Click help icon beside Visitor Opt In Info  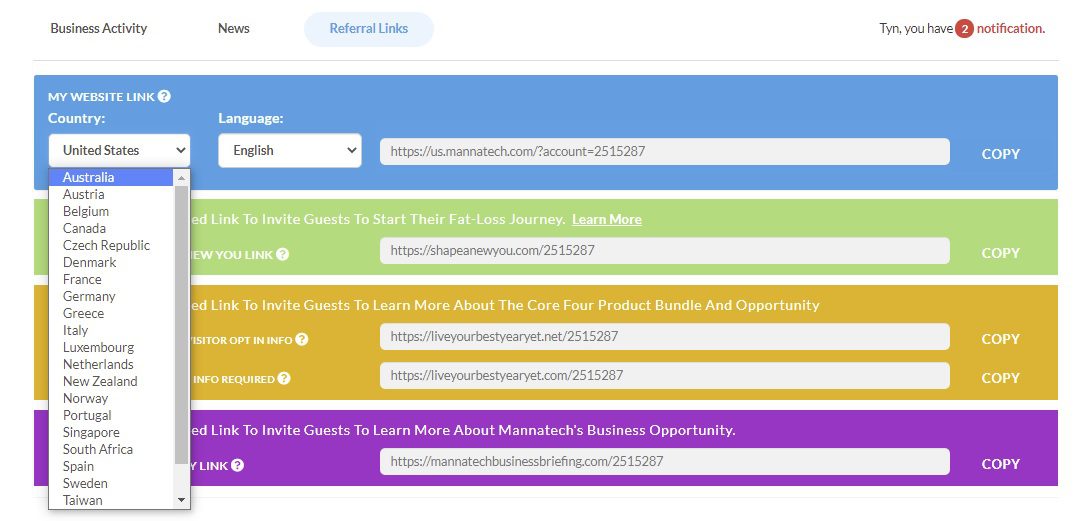pyautogui.click(x=301, y=339)
